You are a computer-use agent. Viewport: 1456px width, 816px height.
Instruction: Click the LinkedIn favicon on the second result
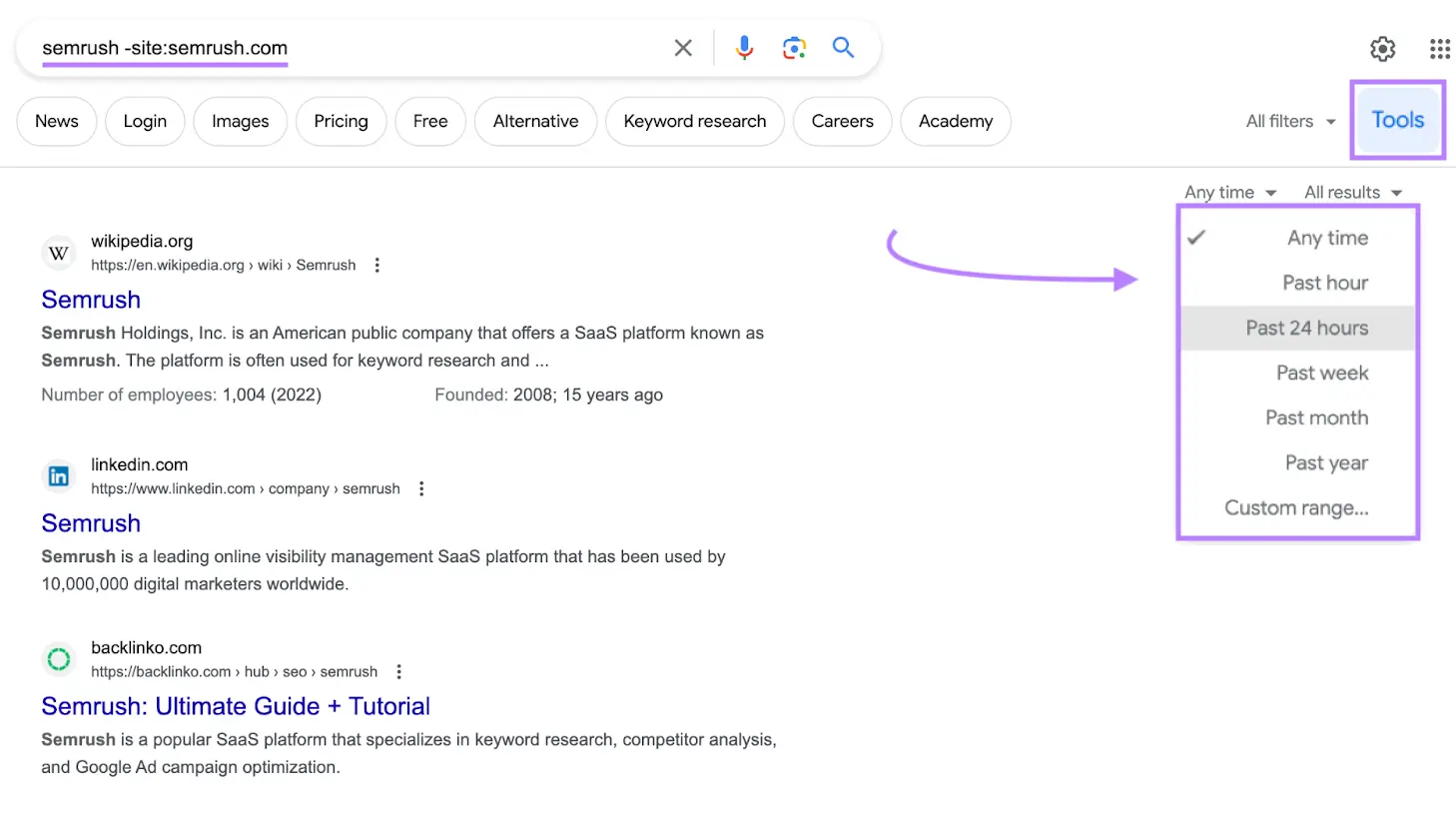tap(58, 476)
